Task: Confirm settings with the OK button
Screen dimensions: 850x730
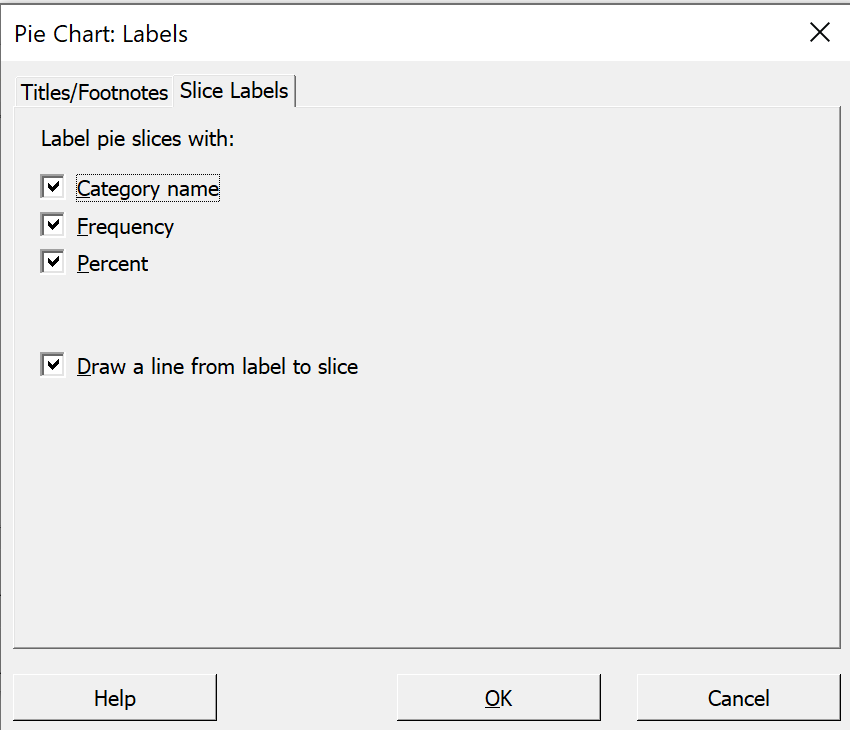Action: pos(499,697)
